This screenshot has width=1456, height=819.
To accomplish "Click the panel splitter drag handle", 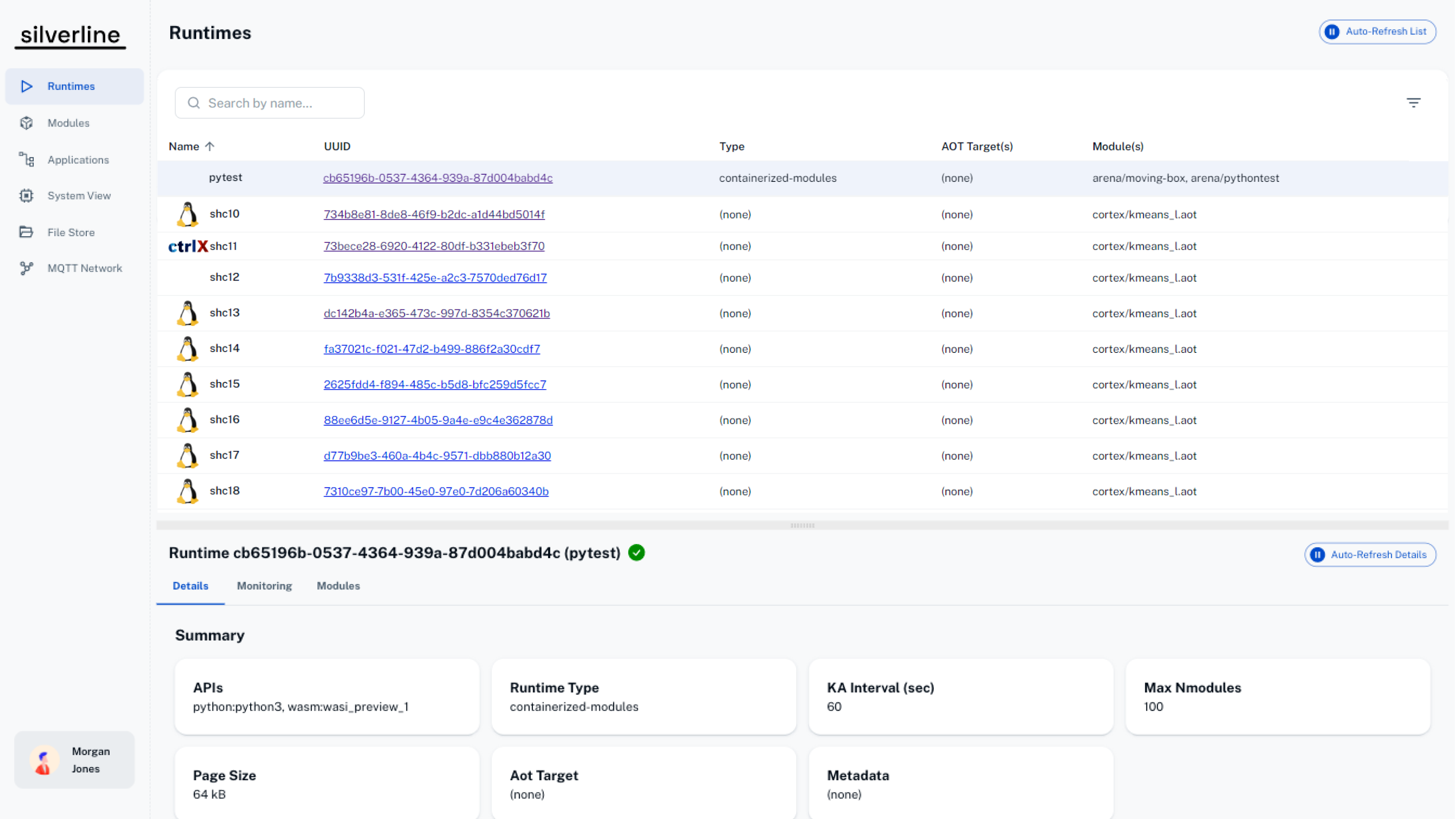I will (802, 525).
